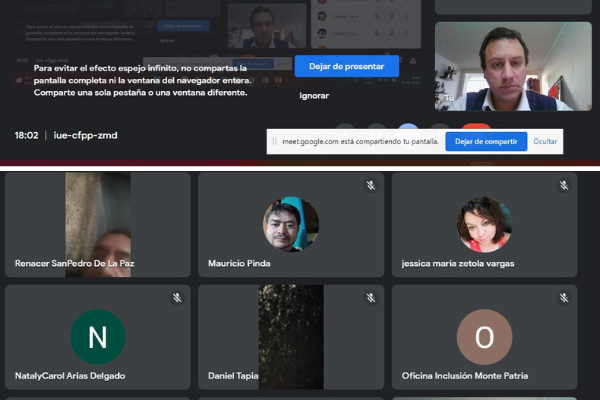The width and height of the screenshot is (600, 400).
Task: Select Daniel Tapia's video feed
Action: (290, 337)
